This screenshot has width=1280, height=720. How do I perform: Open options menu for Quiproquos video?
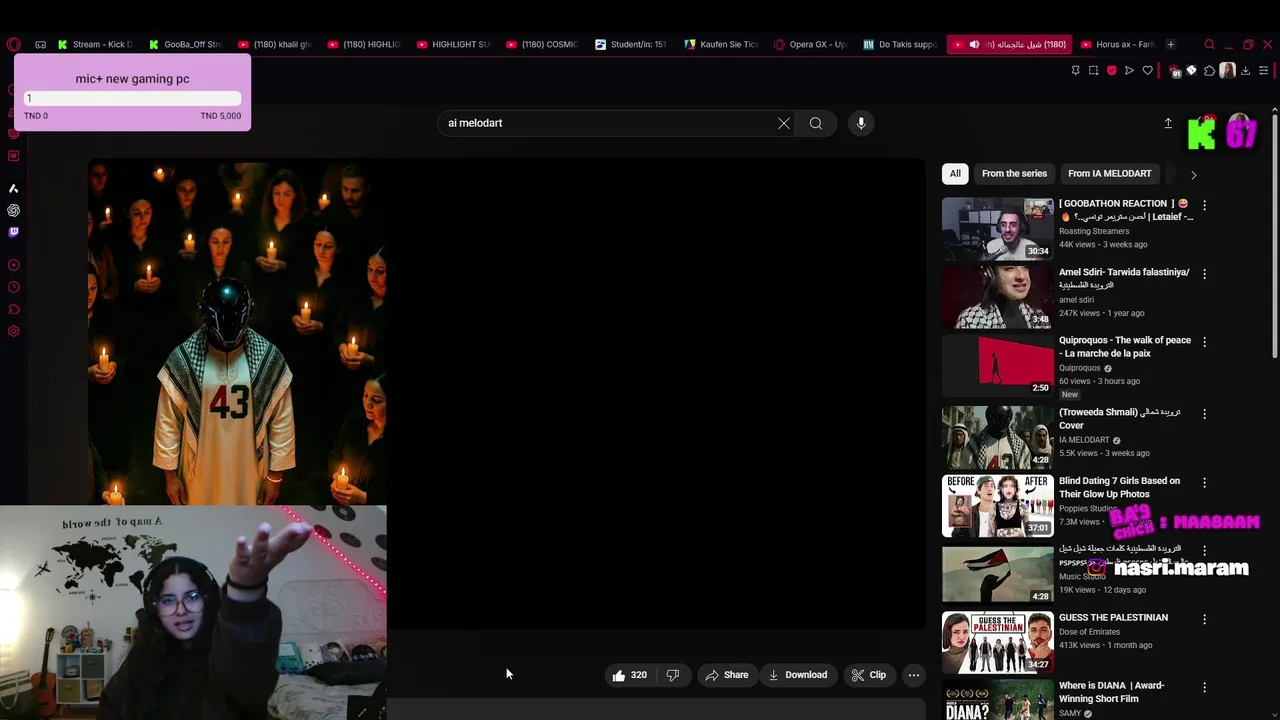pos(1204,341)
